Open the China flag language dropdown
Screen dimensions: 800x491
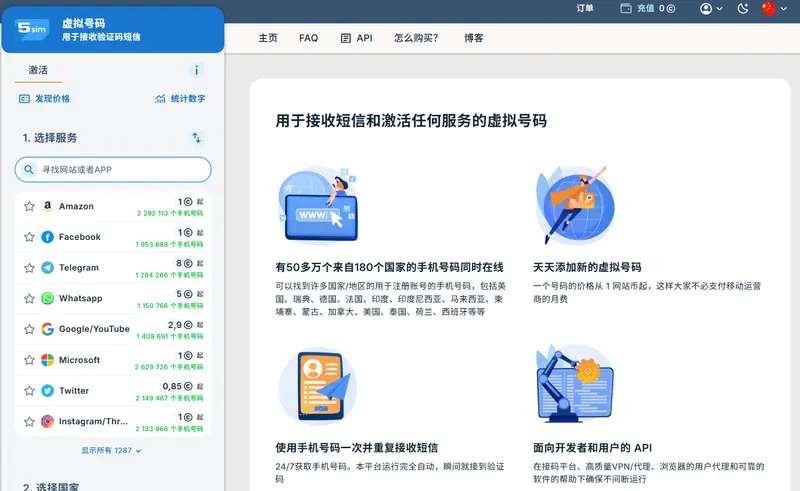(773, 9)
